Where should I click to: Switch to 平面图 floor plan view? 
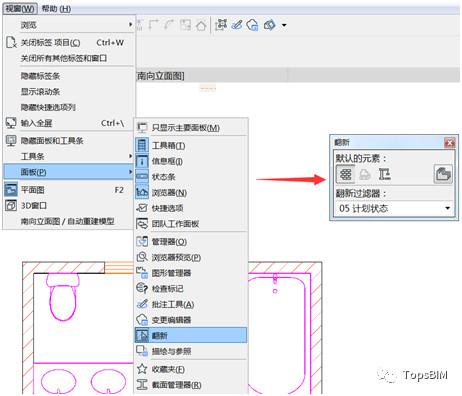[69, 190]
